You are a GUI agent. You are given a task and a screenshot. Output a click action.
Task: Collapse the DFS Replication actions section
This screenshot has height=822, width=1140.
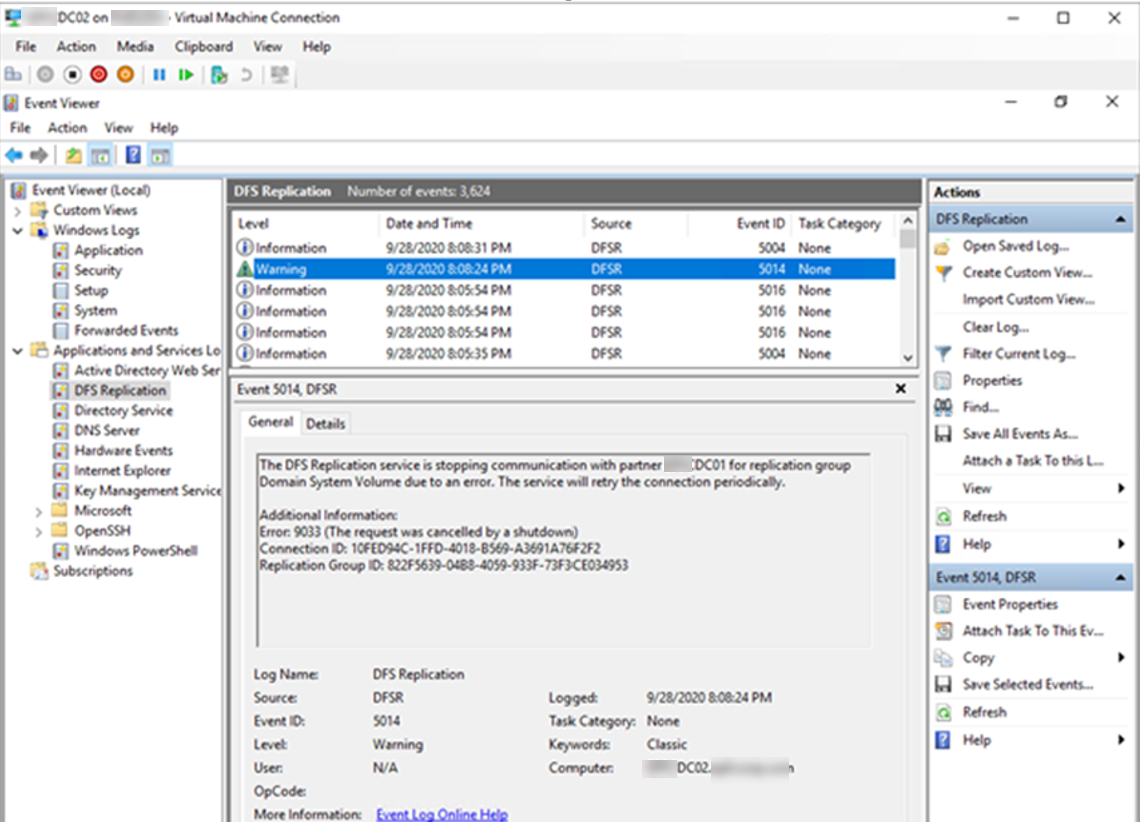click(1122, 218)
